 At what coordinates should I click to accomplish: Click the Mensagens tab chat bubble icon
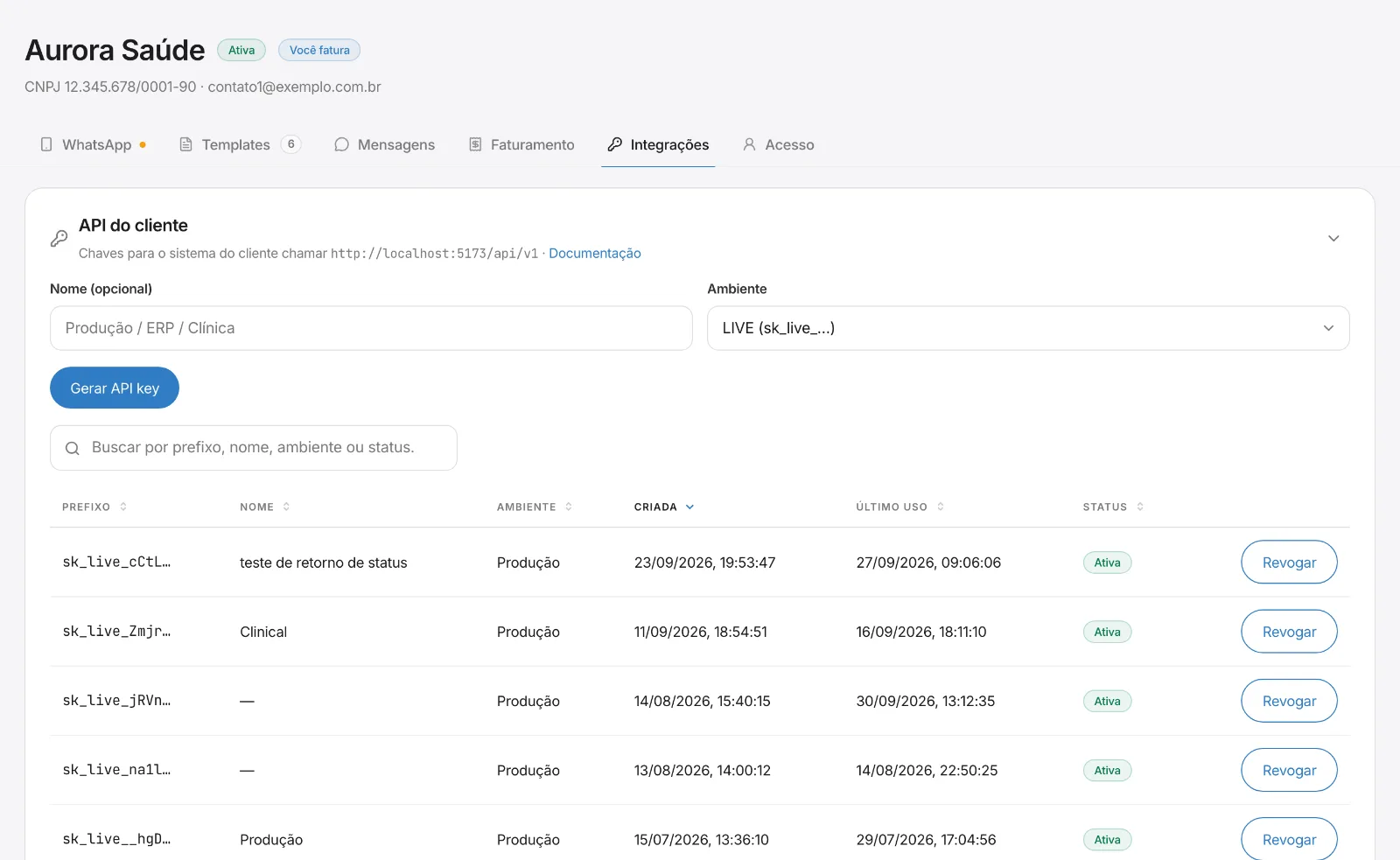tap(341, 144)
